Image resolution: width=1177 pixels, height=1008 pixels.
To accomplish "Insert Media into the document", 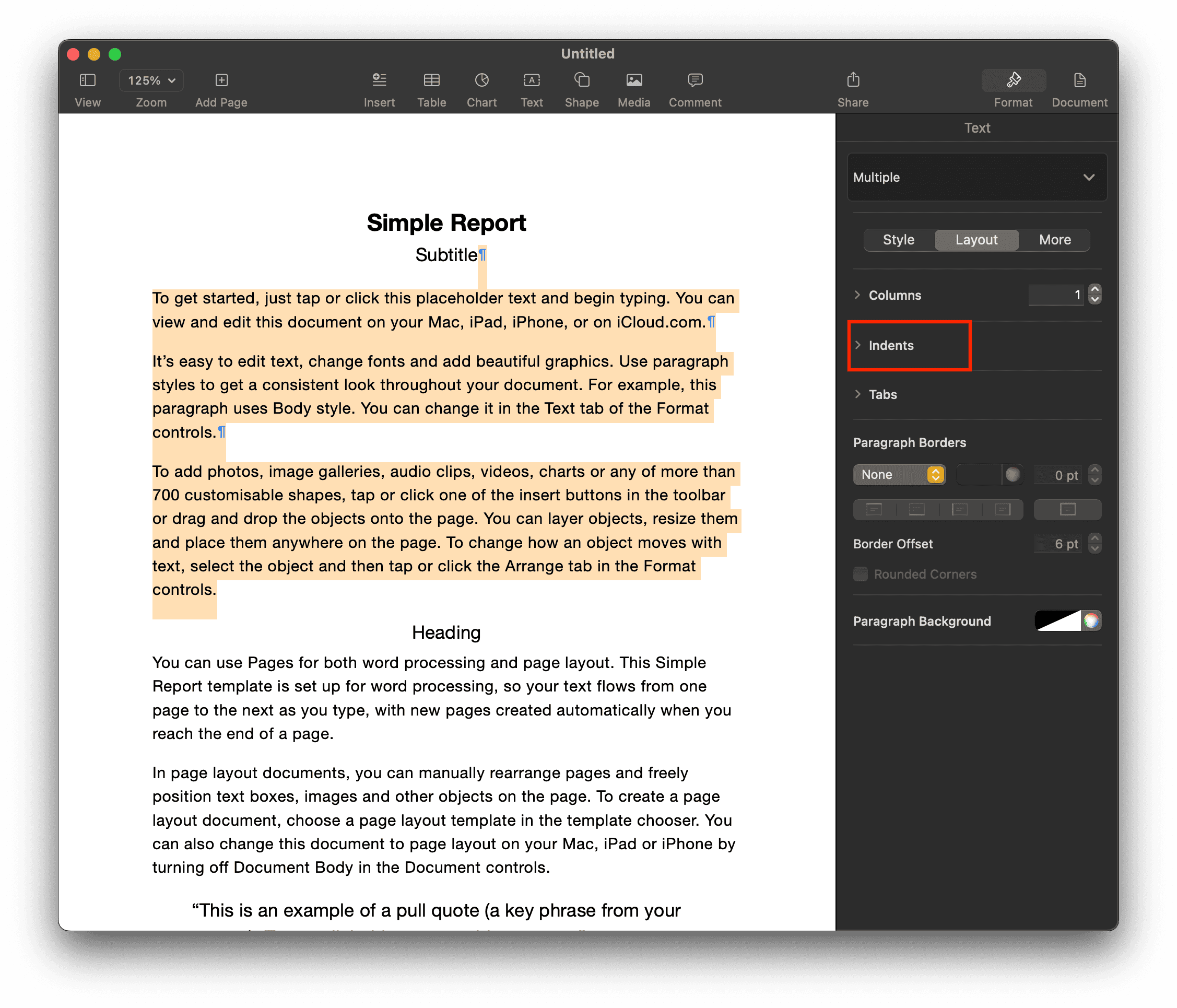I will point(634,88).
